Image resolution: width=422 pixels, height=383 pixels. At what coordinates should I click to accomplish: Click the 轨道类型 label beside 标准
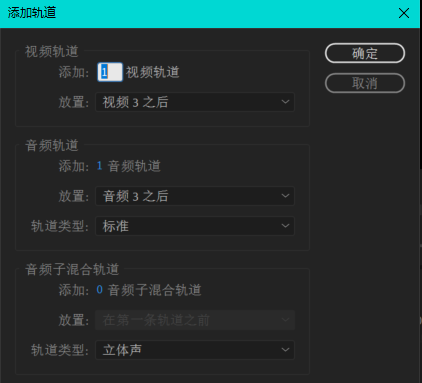pos(60,226)
